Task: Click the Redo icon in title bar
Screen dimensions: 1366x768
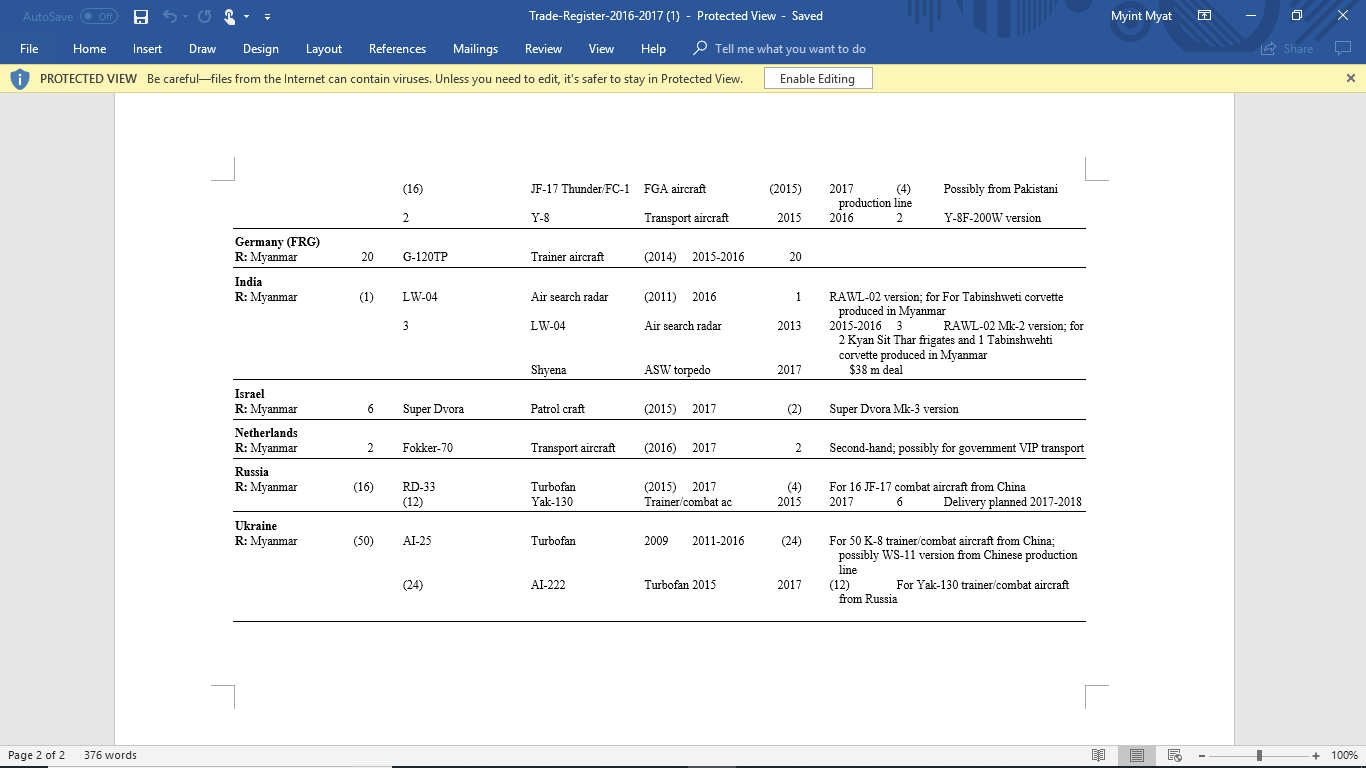Action: point(205,16)
